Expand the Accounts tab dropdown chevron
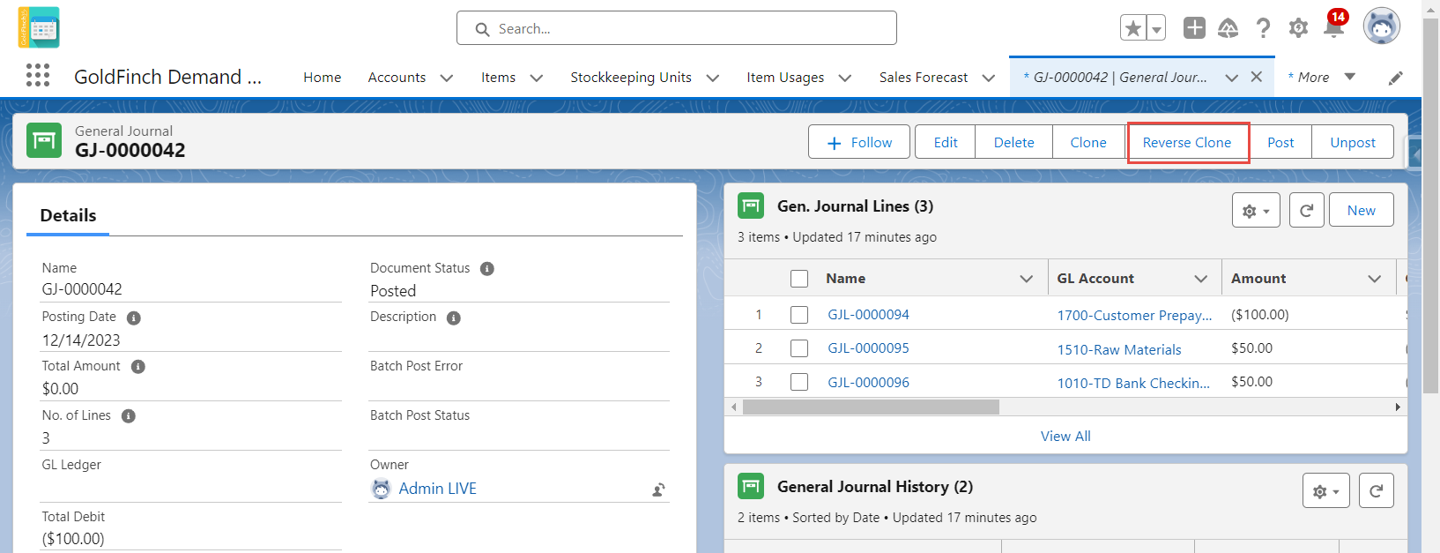 click(x=446, y=78)
